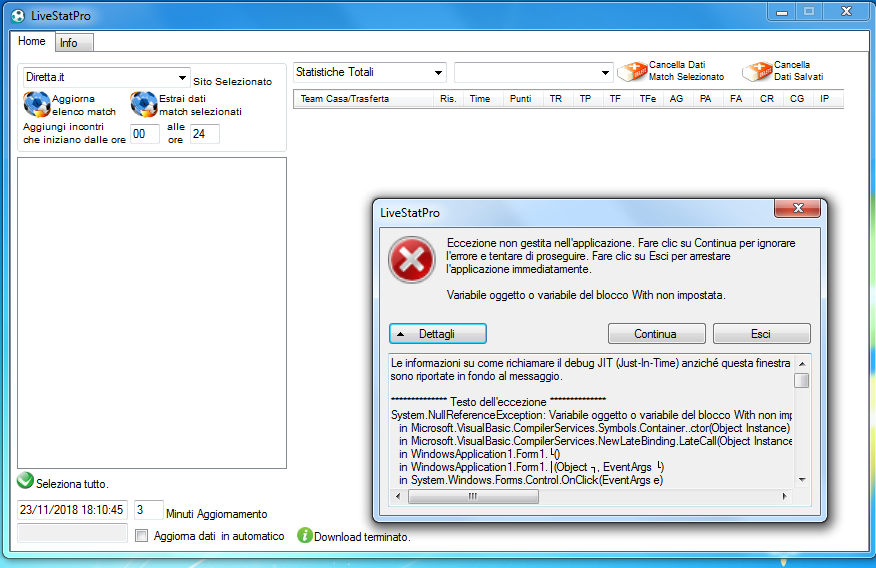Open the empty dropdown beside Statistiche Totali

(x=605, y=73)
